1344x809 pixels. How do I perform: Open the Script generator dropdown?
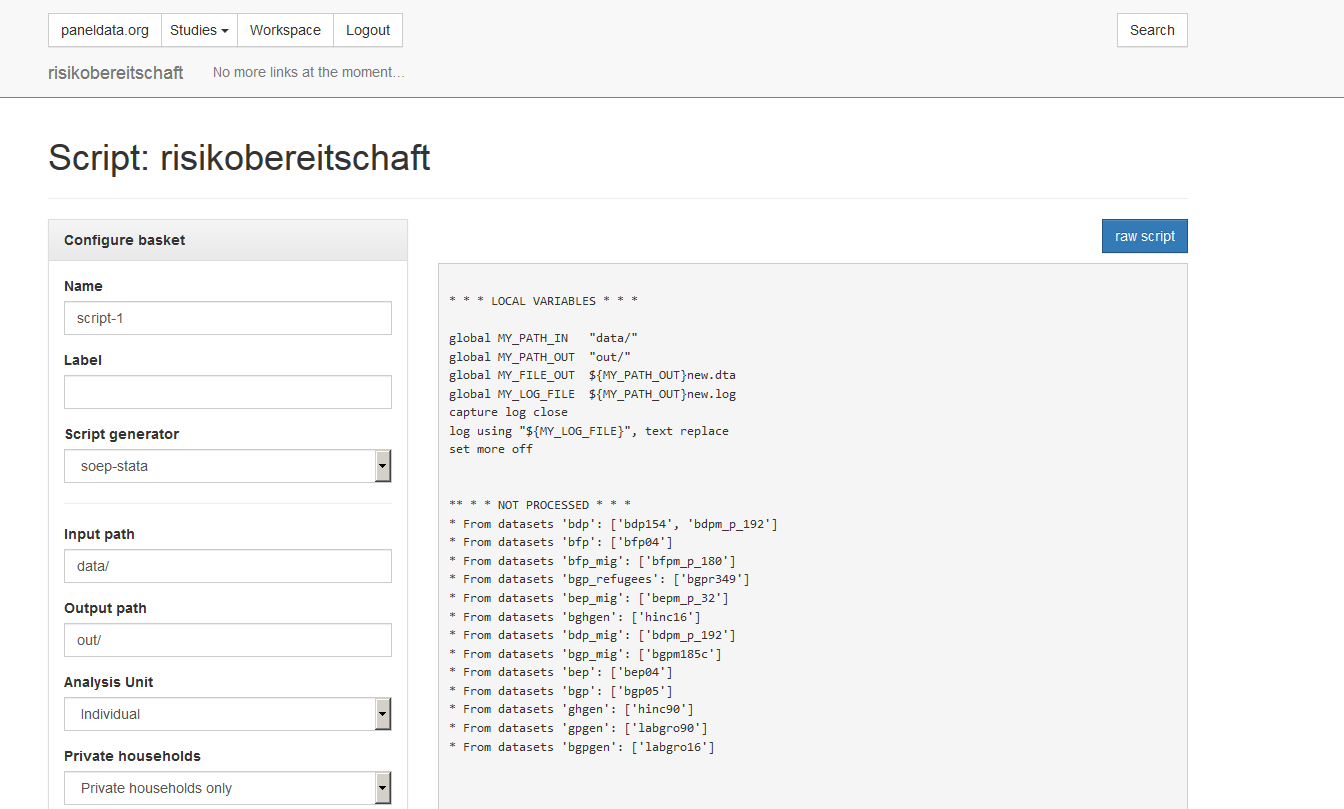pos(228,466)
